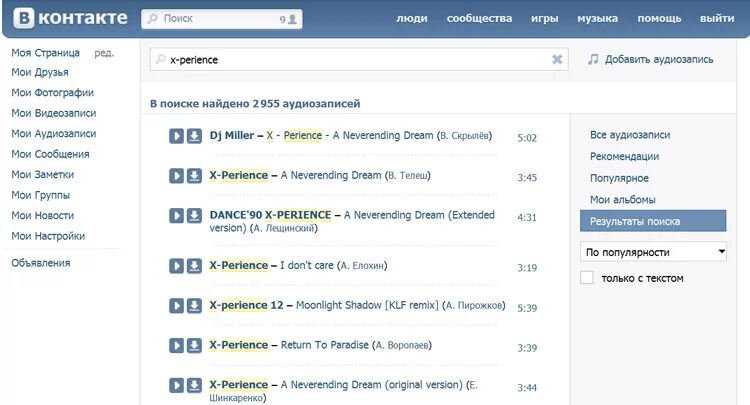Screen dimensions: 750x405
Task: Download the DANCE'90 X-PERIENCE Extended version
Action: pyautogui.click(x=194, y=216)
